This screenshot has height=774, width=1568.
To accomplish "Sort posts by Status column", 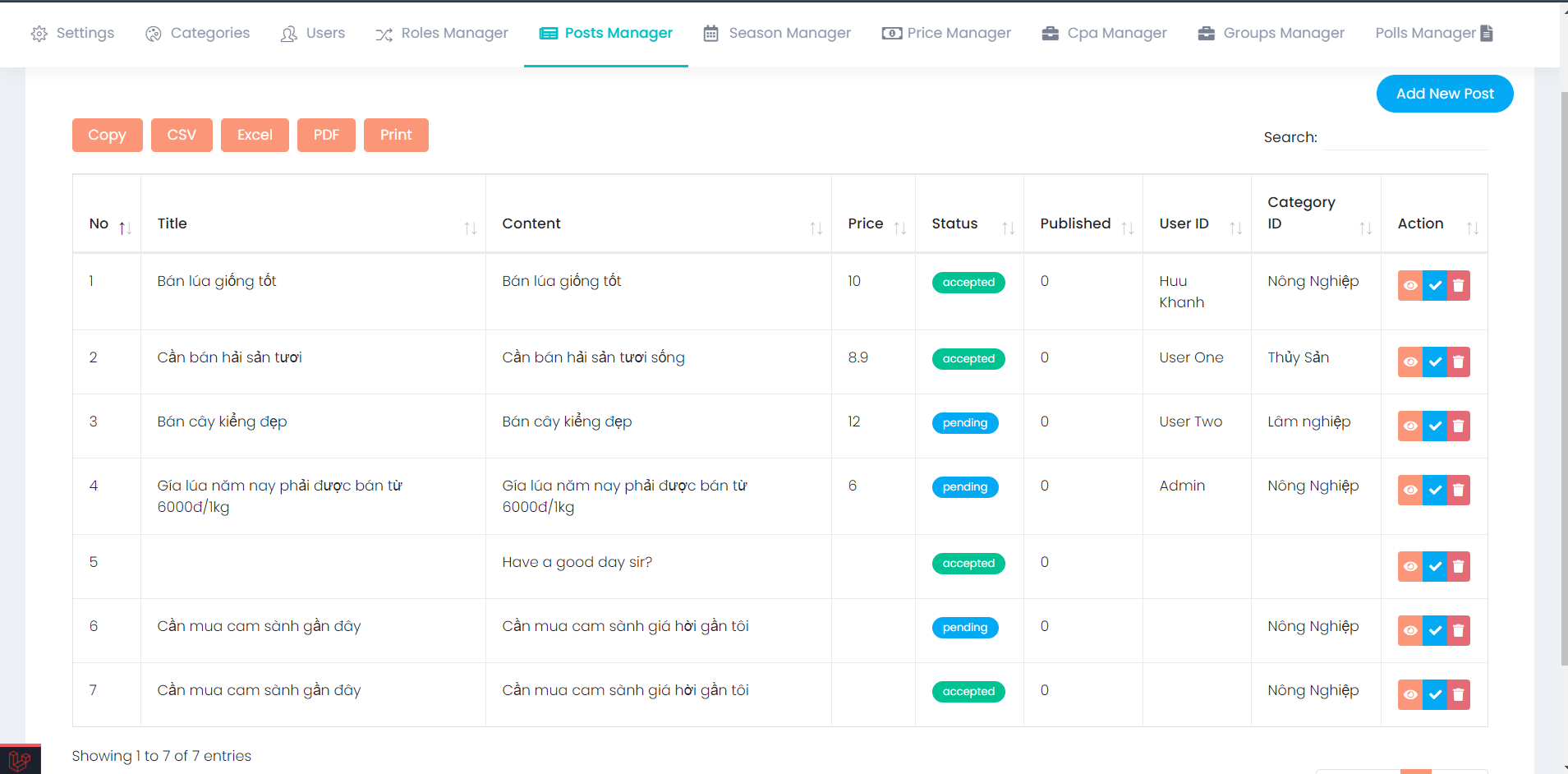I will coord(1009,228).
